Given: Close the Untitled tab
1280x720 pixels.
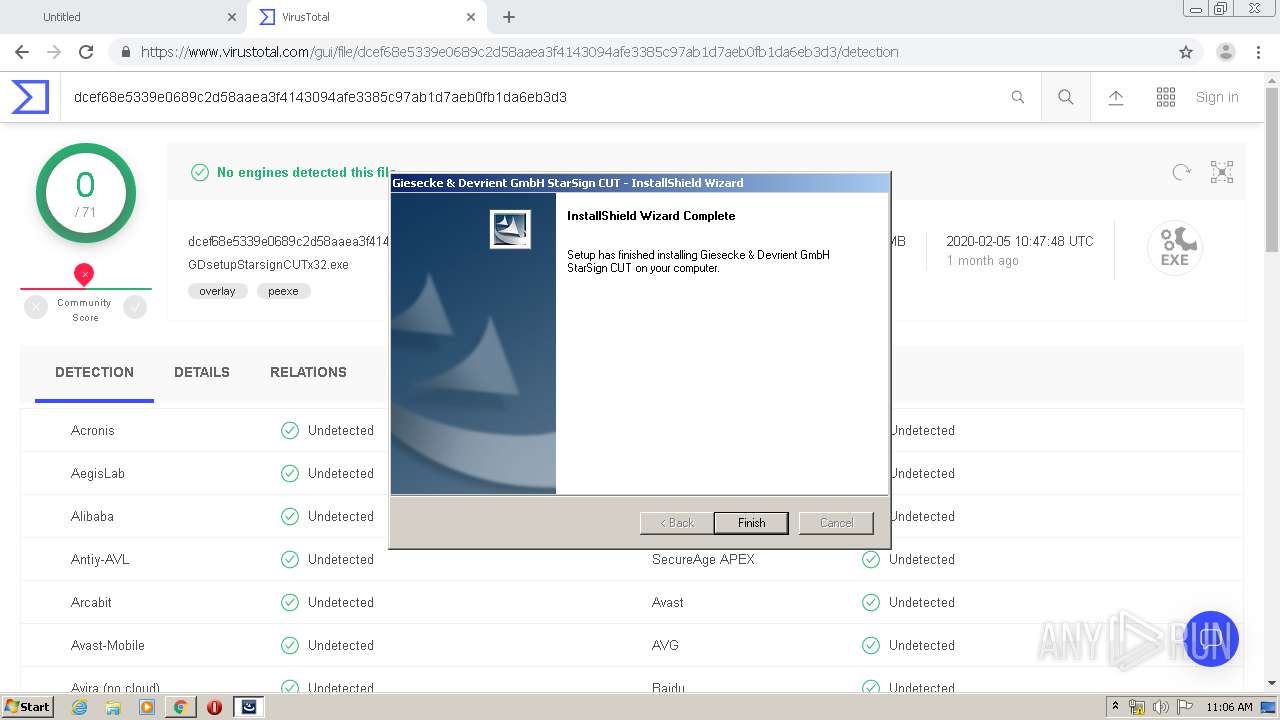Looking at the screenshot, I should [232, 17].
